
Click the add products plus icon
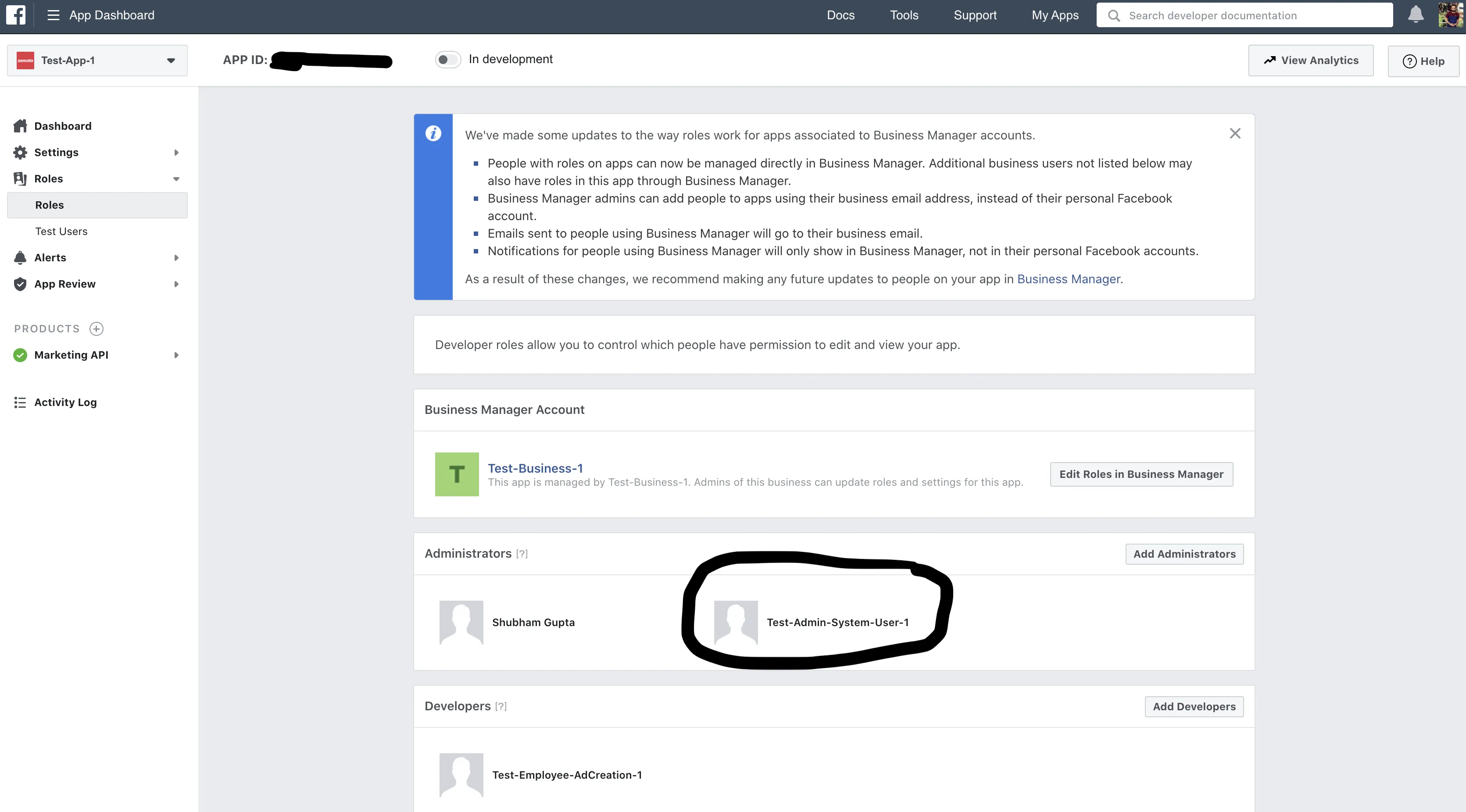[x=97, y=329]
